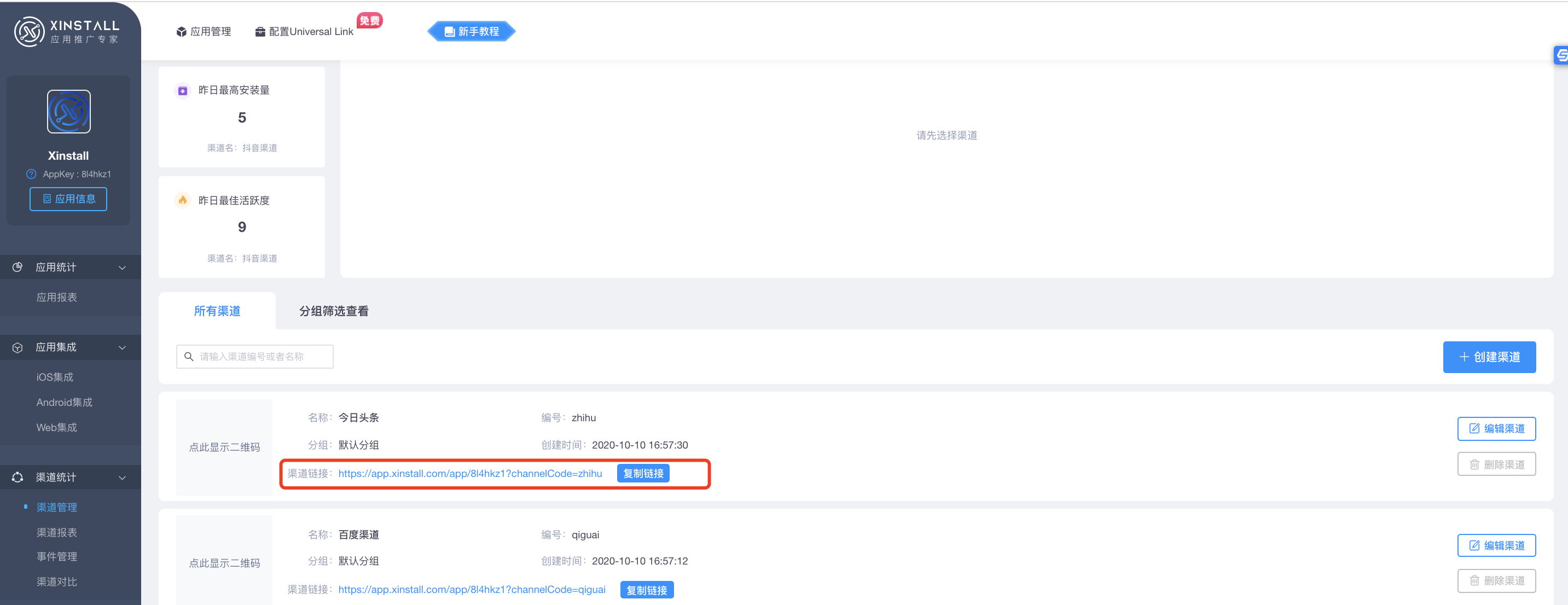Click the flame icon beside 昨日最佳活跃度

click(x=183, y=200)
